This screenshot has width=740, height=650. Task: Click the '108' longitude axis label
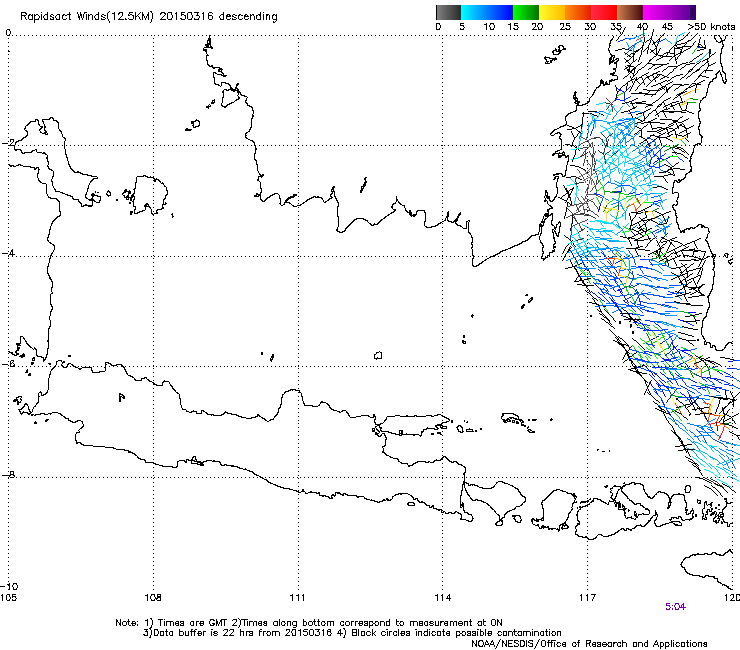click(x=153, y=598)
